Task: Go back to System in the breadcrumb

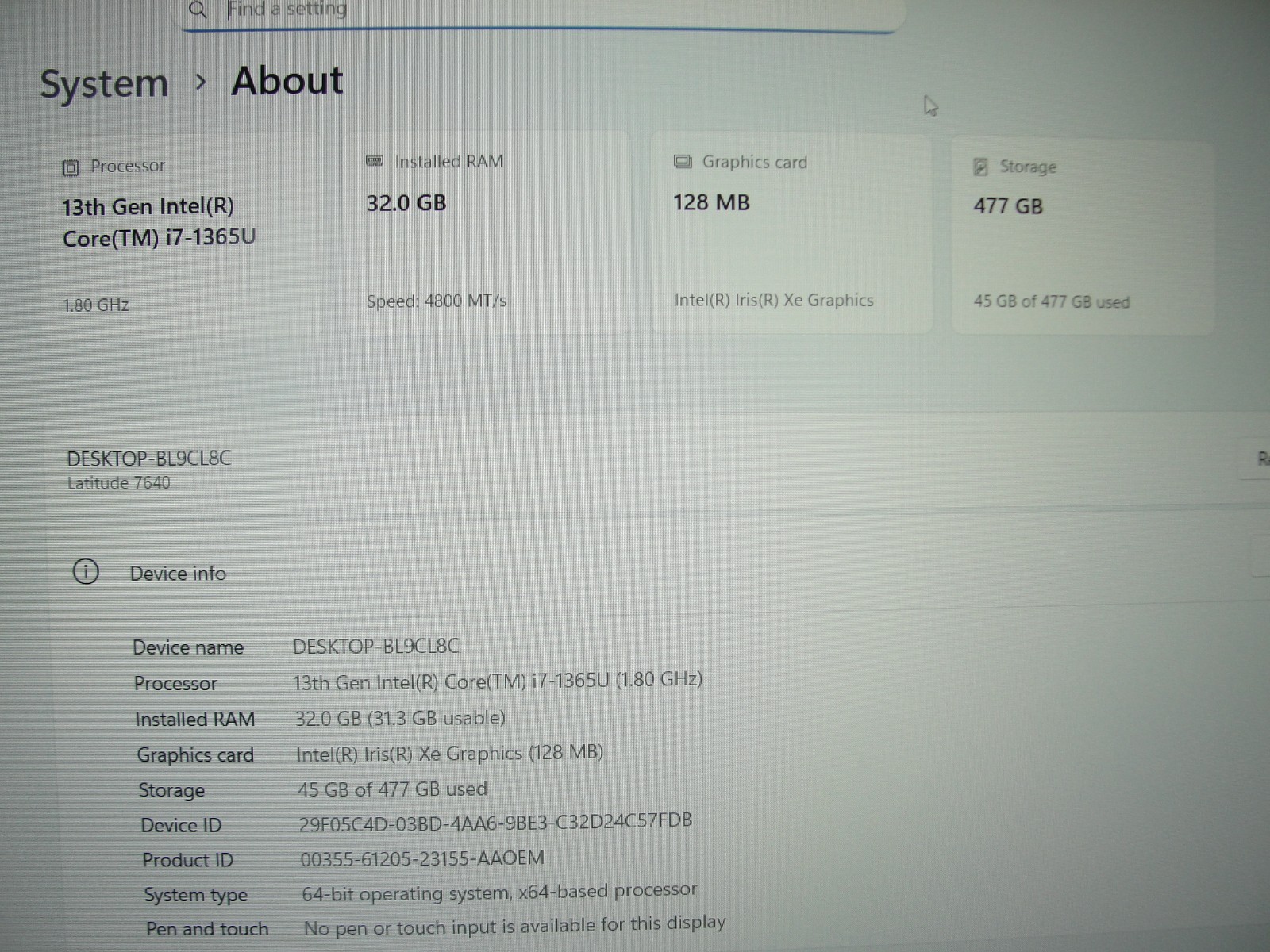Action: click(104, 83)
